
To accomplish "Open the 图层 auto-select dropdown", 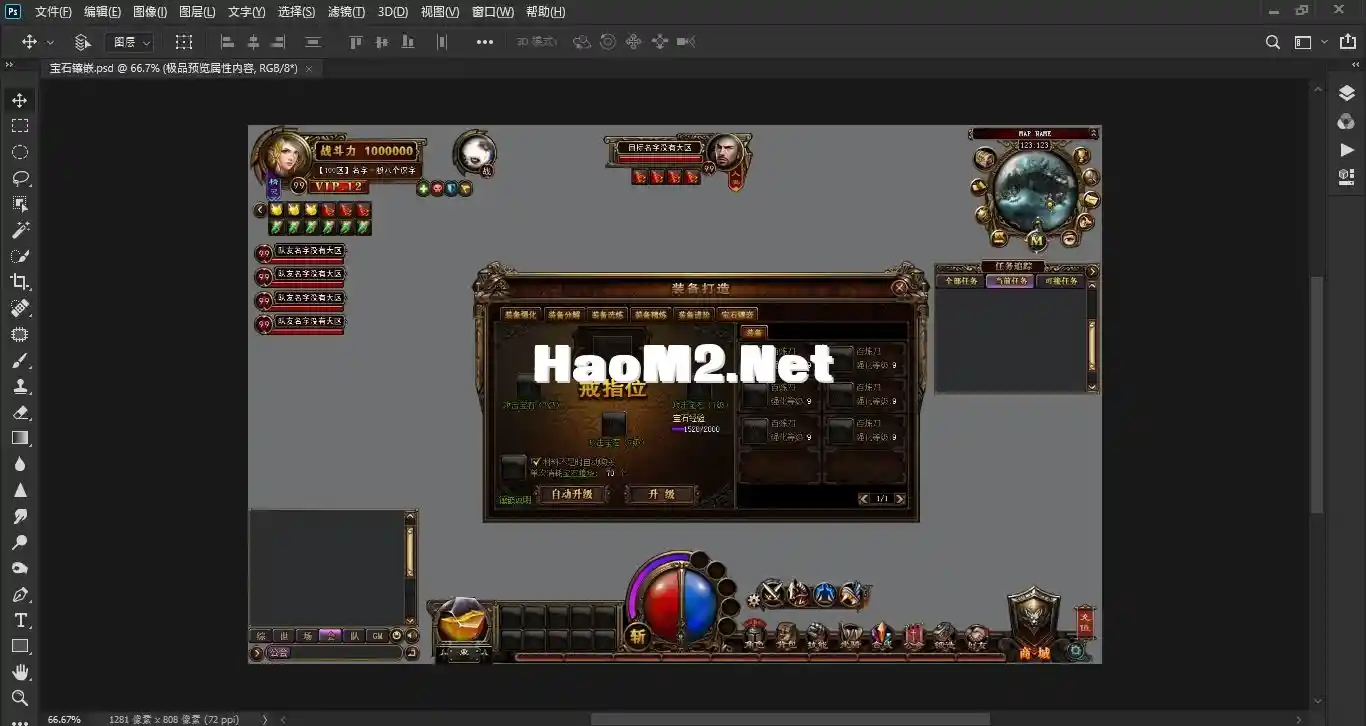I will pos(130,42).
